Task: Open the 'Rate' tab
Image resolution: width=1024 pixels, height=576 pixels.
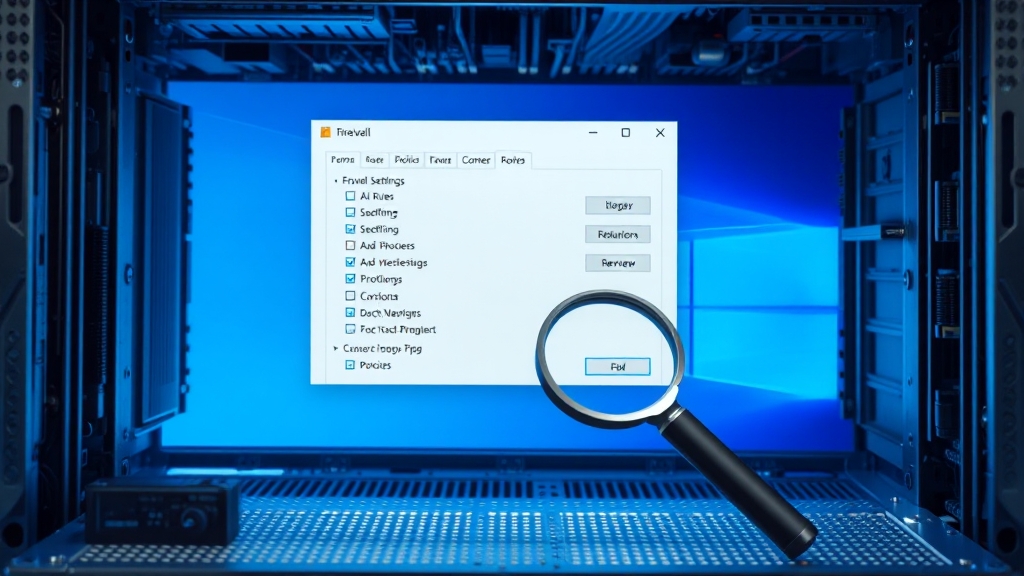Action: point(374,160)
